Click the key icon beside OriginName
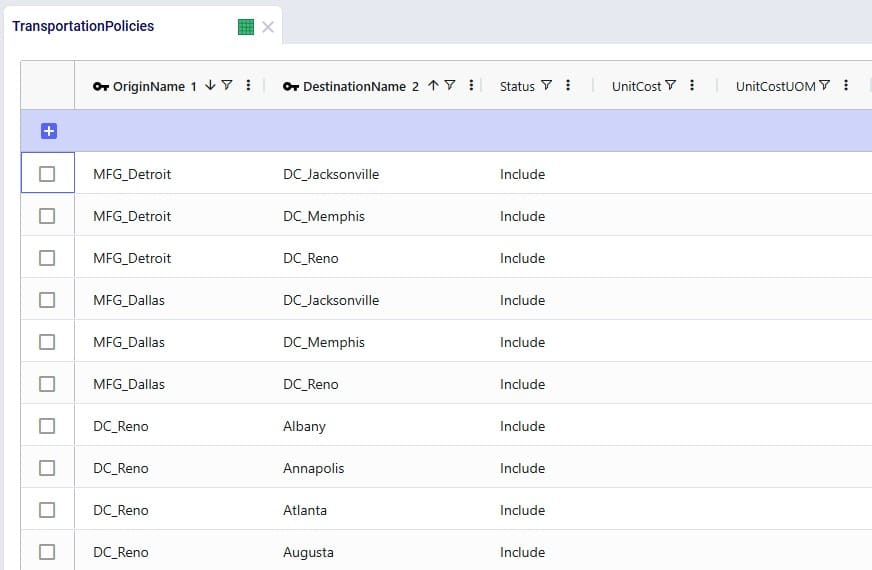The height and width of the screenshot is (570, 872). pyautogui.click(x=101, y=86)
